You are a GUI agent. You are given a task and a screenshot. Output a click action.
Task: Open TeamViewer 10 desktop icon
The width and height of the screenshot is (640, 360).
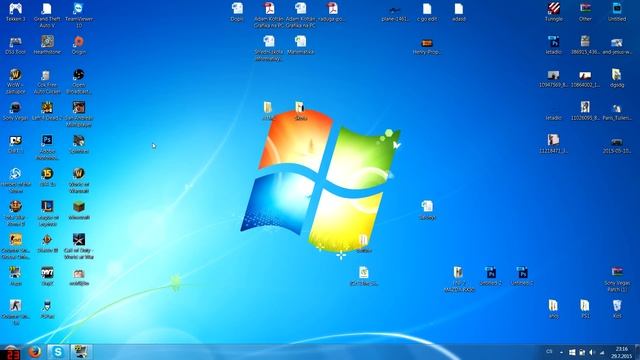[79, 15]
